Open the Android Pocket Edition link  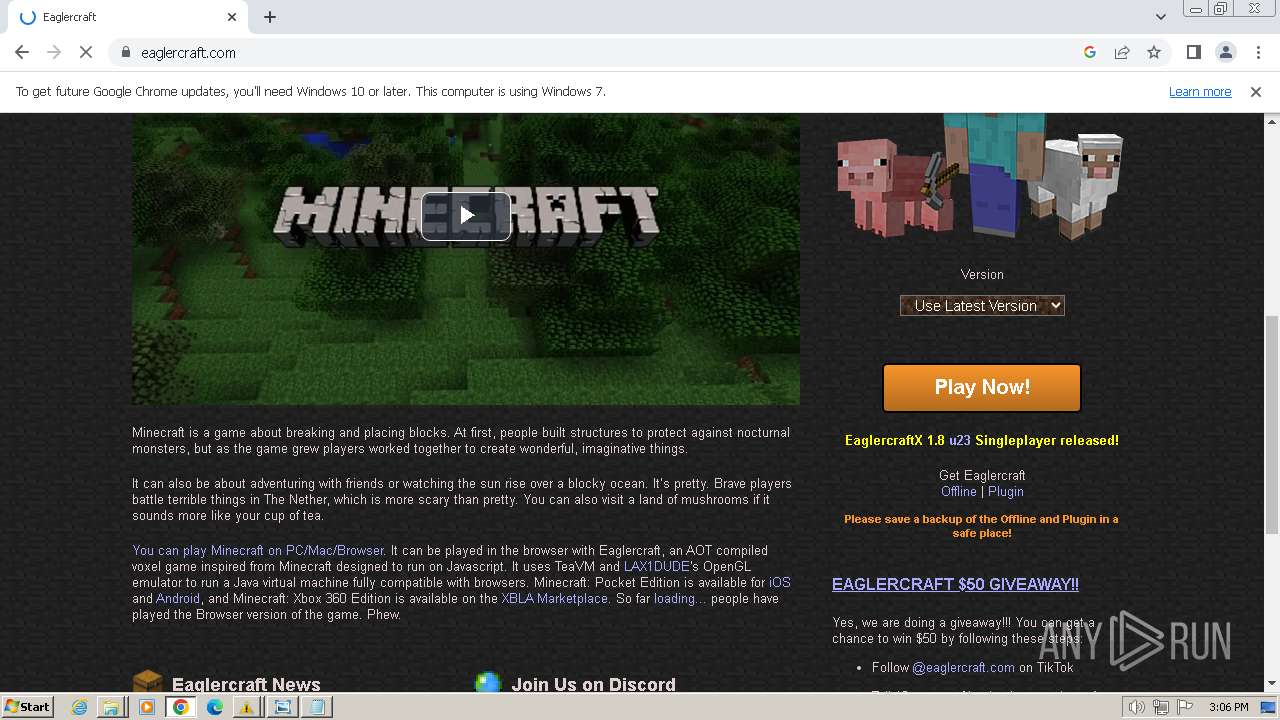(178, 598)
